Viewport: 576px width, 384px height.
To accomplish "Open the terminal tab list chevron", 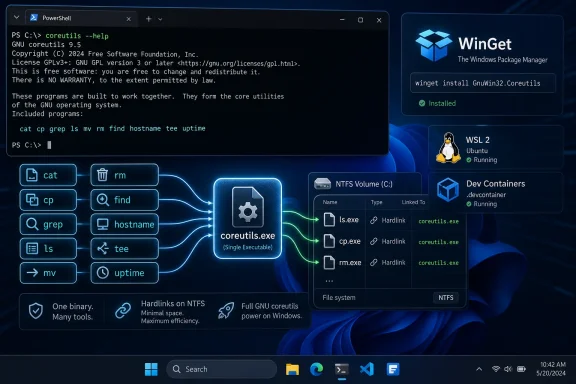I will point(16,17).
